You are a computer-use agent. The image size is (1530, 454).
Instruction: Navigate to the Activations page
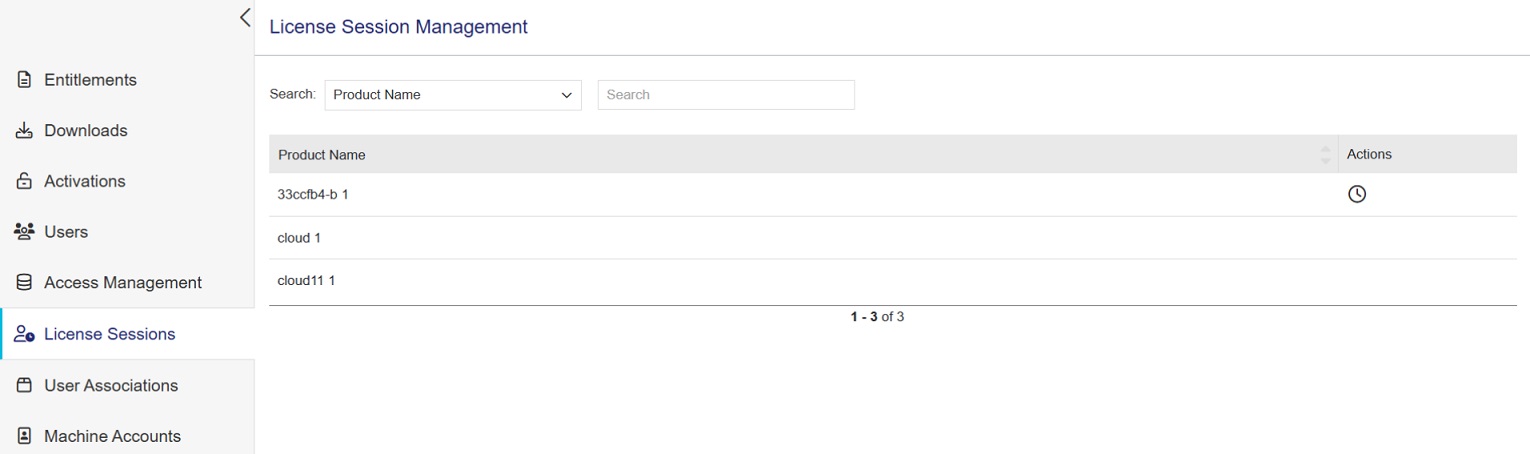(x=85, y=182)
